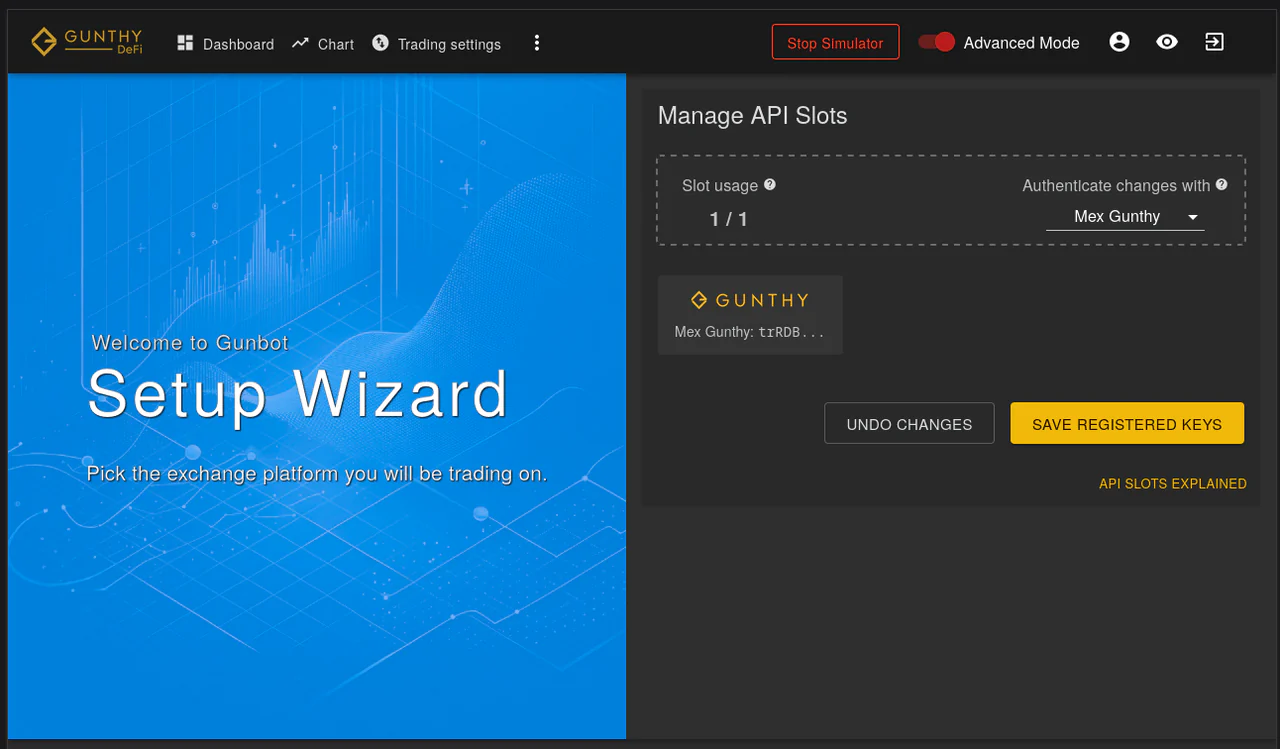Click Undo Changes button
The image size is (1280, 749).
pyautogui.click(x=909, y=424)
